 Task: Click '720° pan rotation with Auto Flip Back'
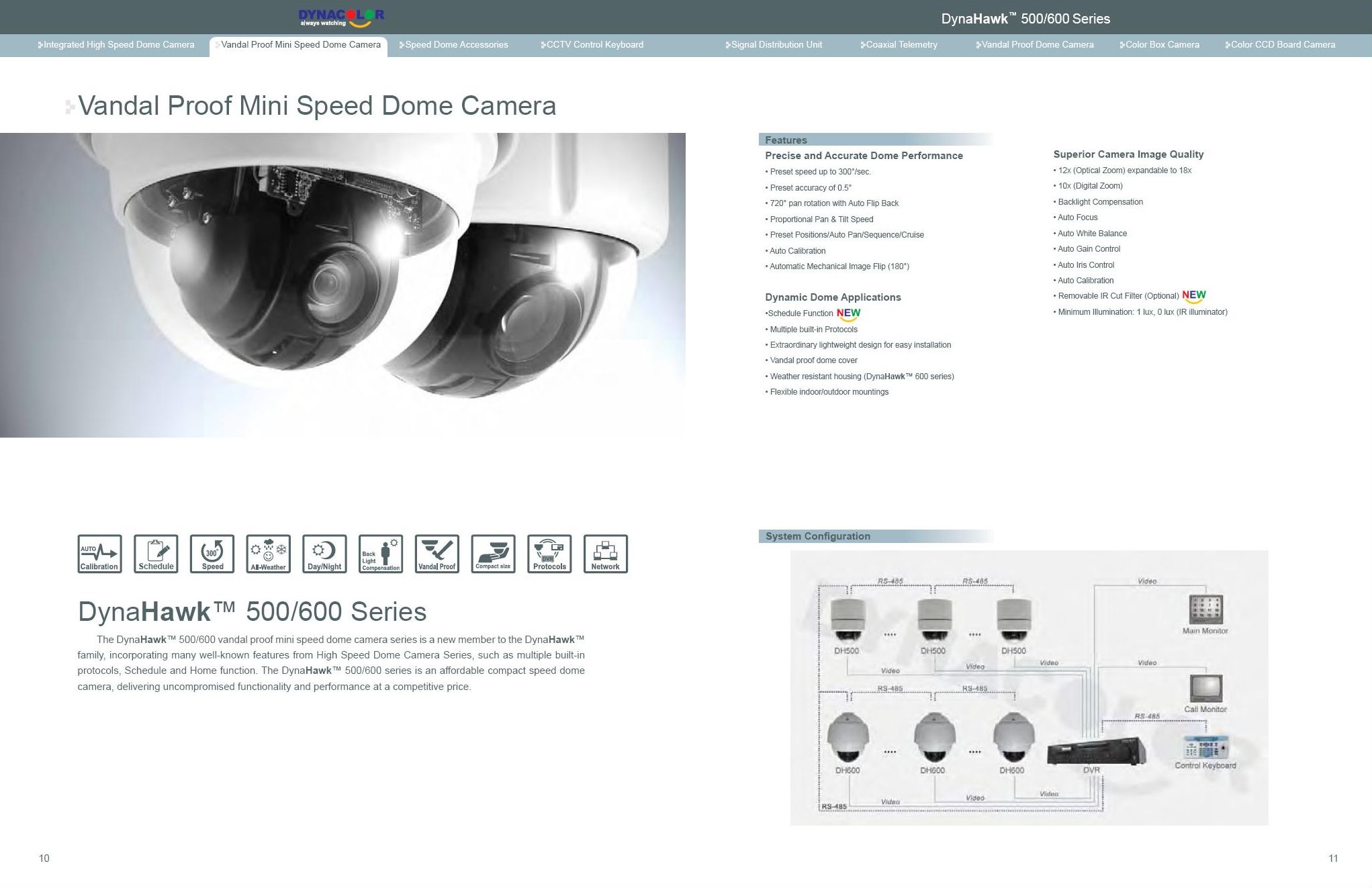(x=831, y=203)
